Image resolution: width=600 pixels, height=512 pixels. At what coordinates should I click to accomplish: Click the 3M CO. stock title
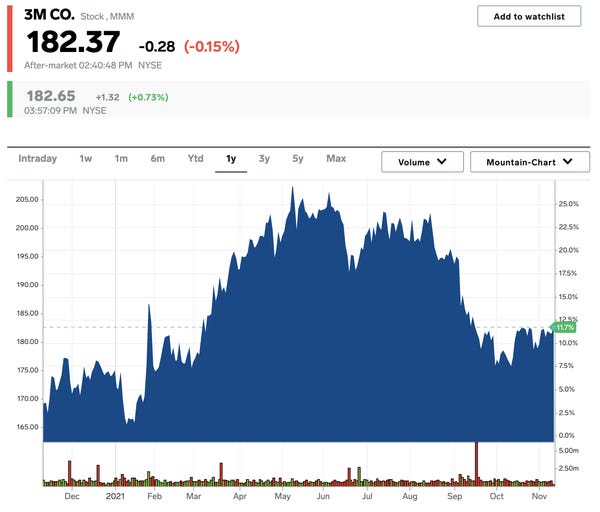pyautogui.click(x=49, y=15)
